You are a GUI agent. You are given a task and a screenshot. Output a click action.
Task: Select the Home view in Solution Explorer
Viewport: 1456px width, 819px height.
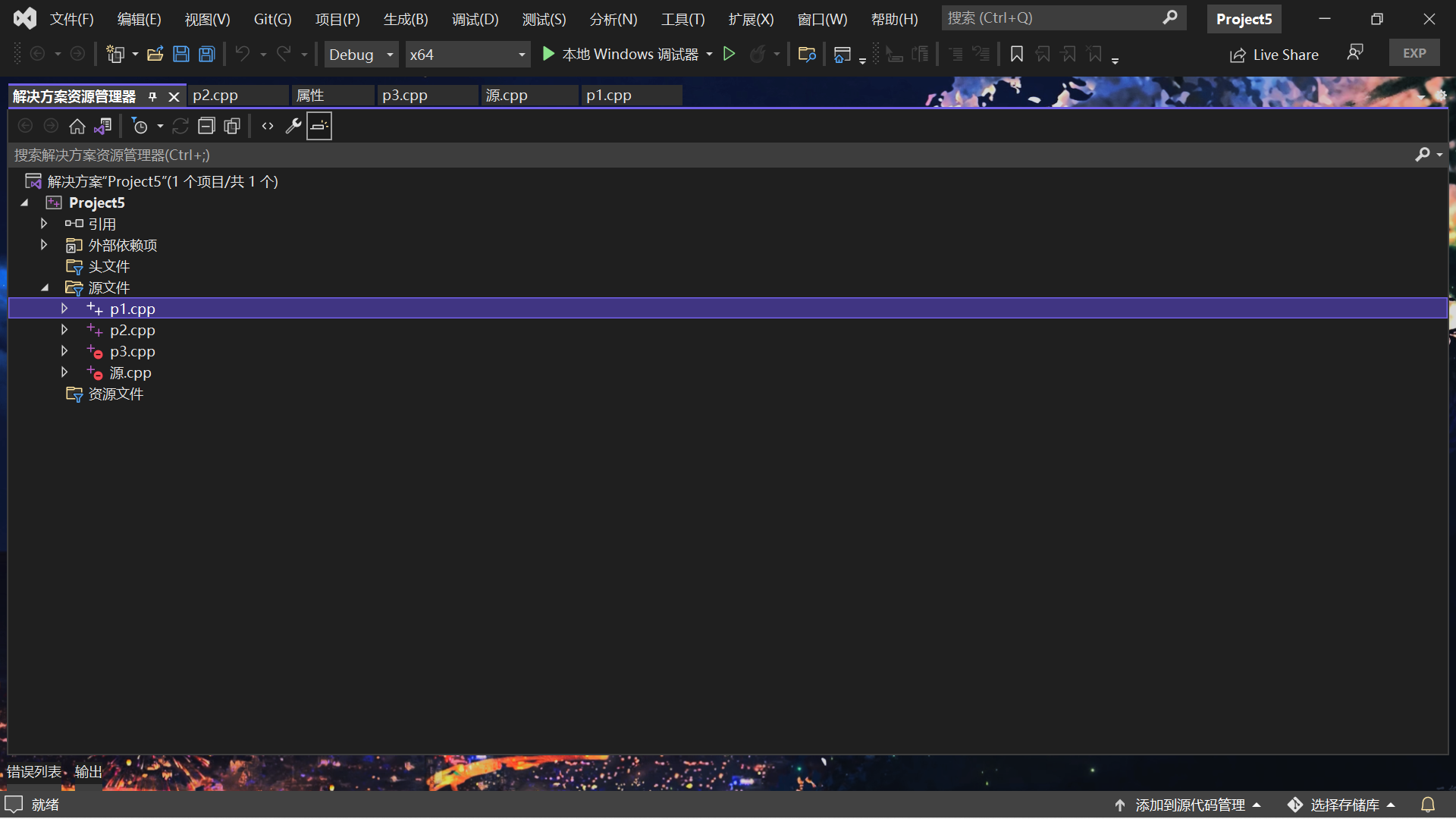pyautogui.click(x=77, y=126)
